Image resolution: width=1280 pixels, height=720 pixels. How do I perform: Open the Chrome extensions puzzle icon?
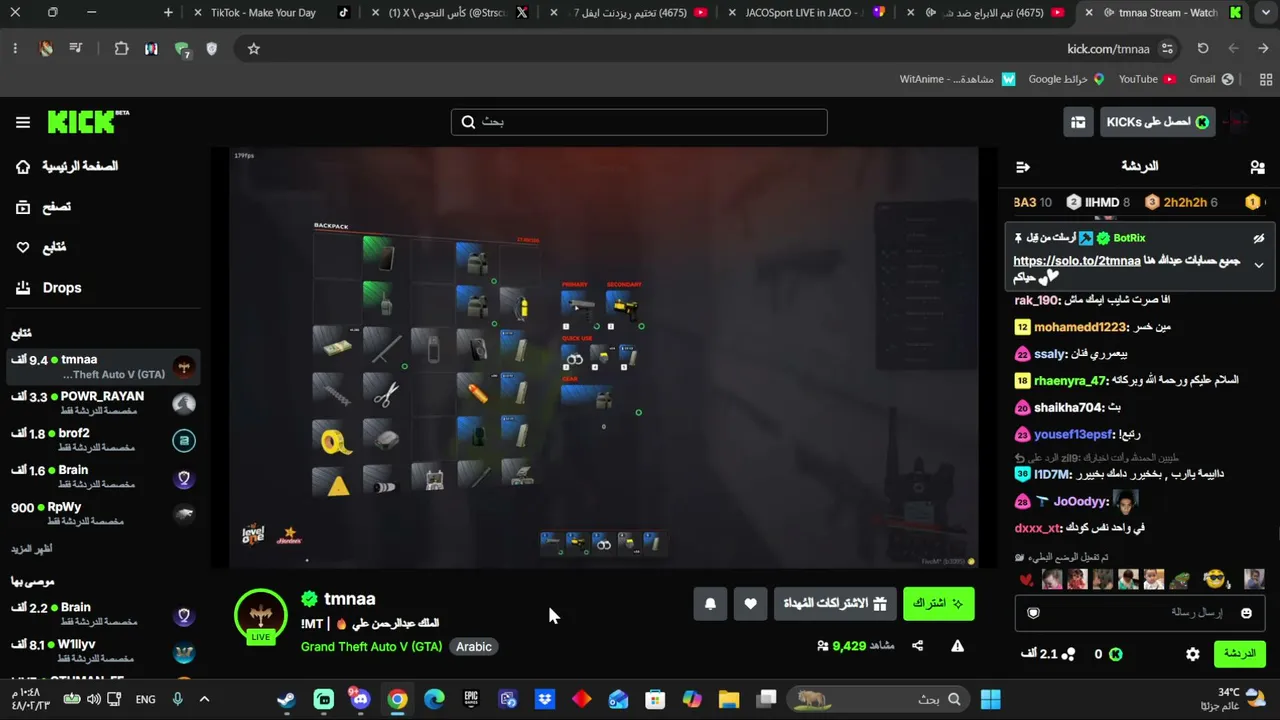(122, 48)
